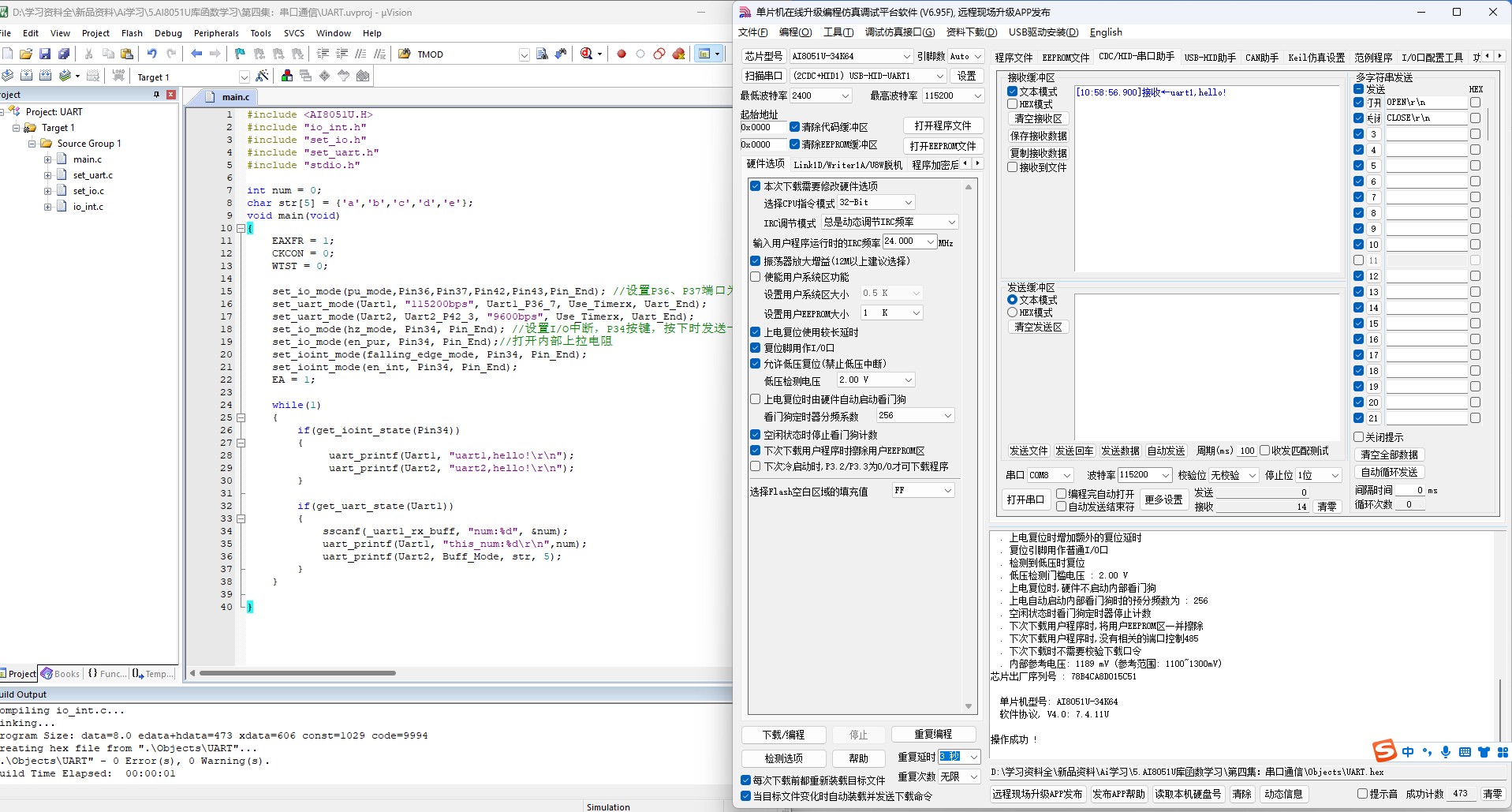Viewport: 1512px width, 812px height.
Task: Toggle Chinese input mode 中 icon
Action: pyautogui.click(x=1408, y=752)
